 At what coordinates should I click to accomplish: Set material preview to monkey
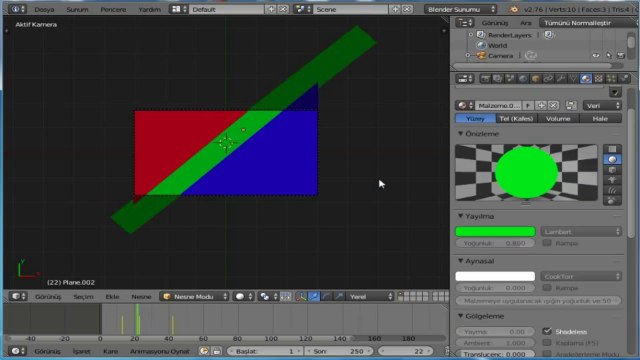coord(612,180)
